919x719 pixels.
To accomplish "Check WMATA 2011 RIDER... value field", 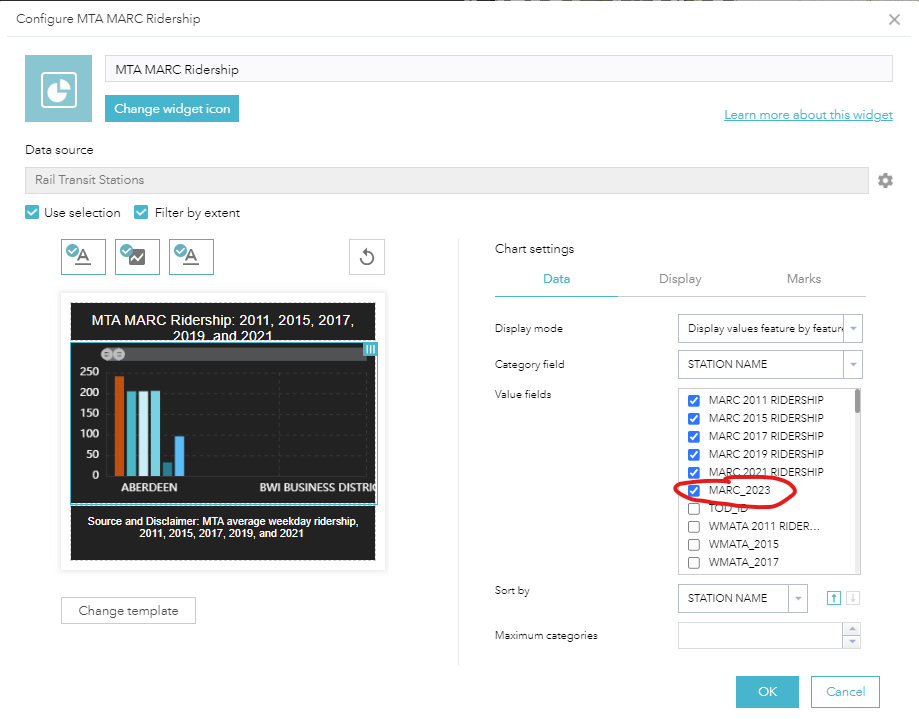I will (x=693, y=527).
